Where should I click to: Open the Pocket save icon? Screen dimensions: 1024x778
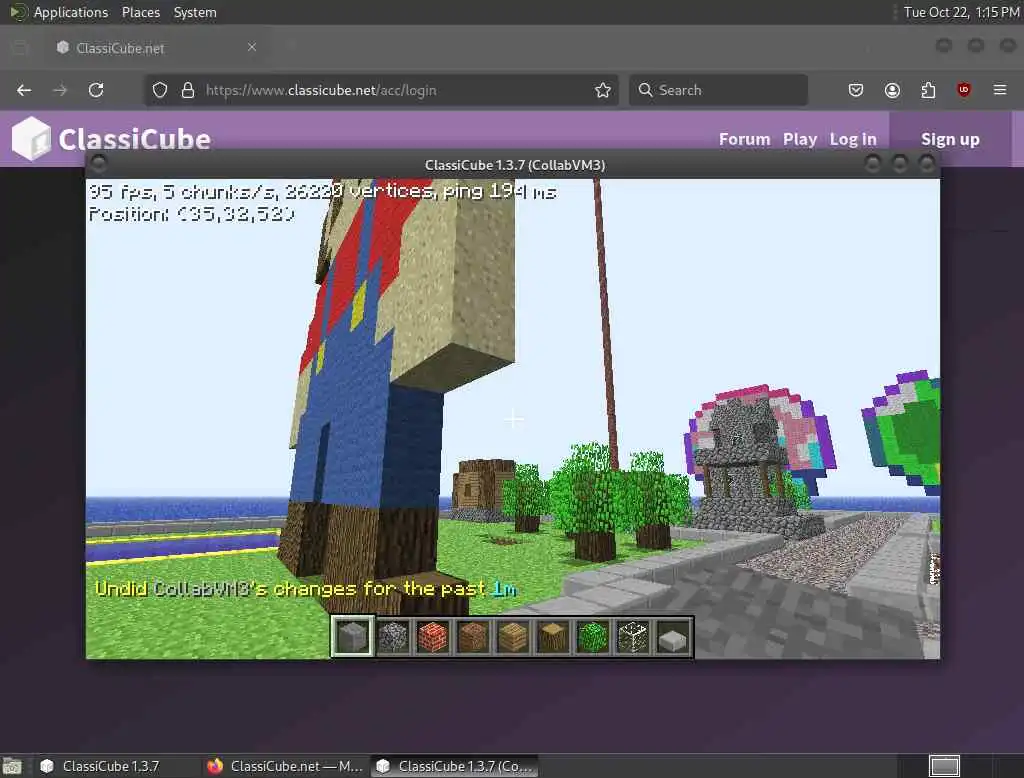coord(856,90)
